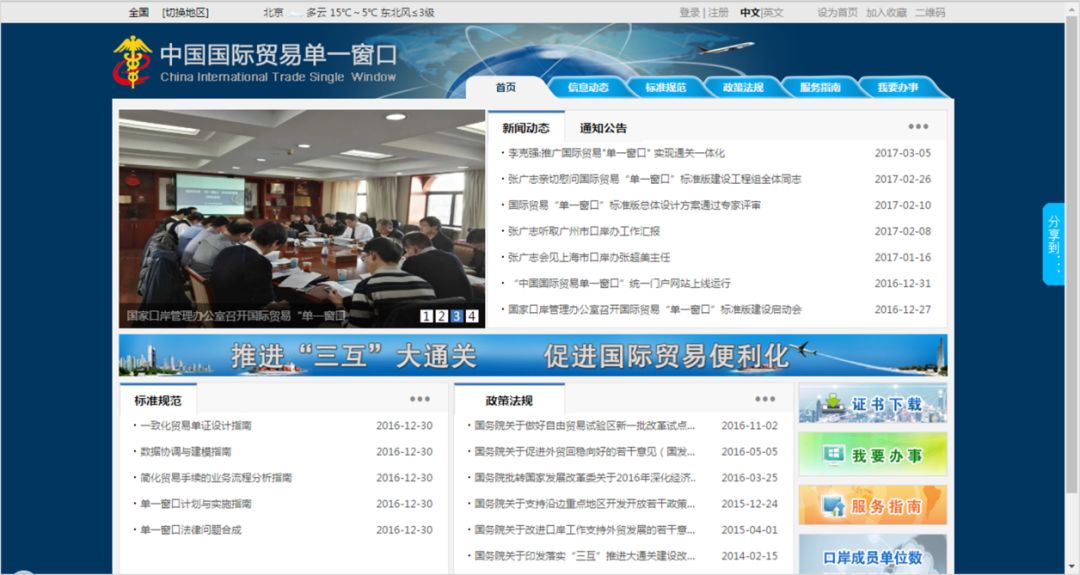The image size is (1080, 575).
Task: Open the 分享到 share side tab
Action: pyautogui.click(x=1054, y=244)
